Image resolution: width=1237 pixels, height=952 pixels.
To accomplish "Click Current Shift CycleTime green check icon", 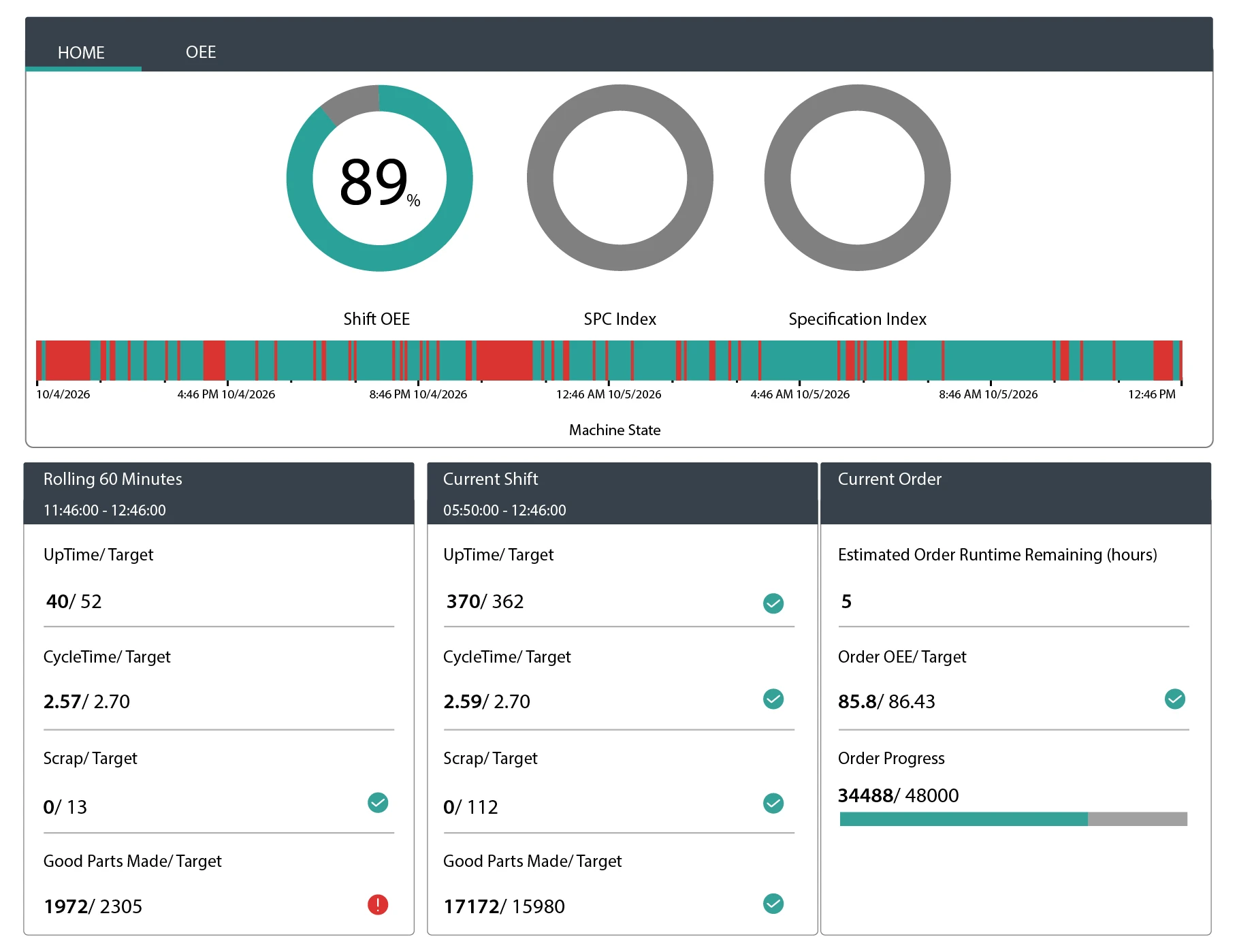I will tap(773, 699).
